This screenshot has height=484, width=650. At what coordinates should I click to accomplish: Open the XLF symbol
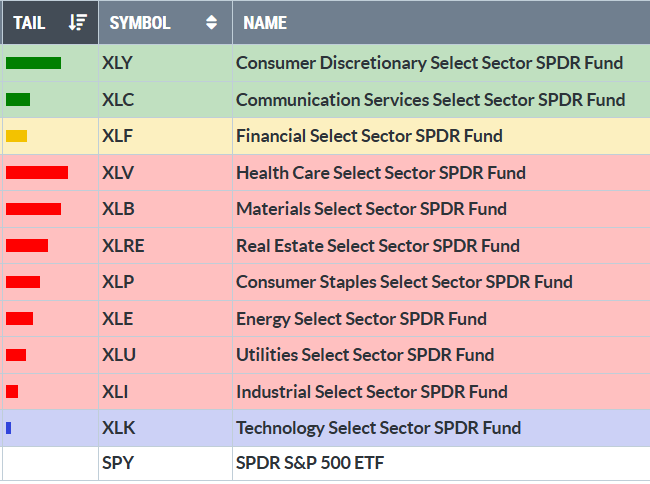116,136
